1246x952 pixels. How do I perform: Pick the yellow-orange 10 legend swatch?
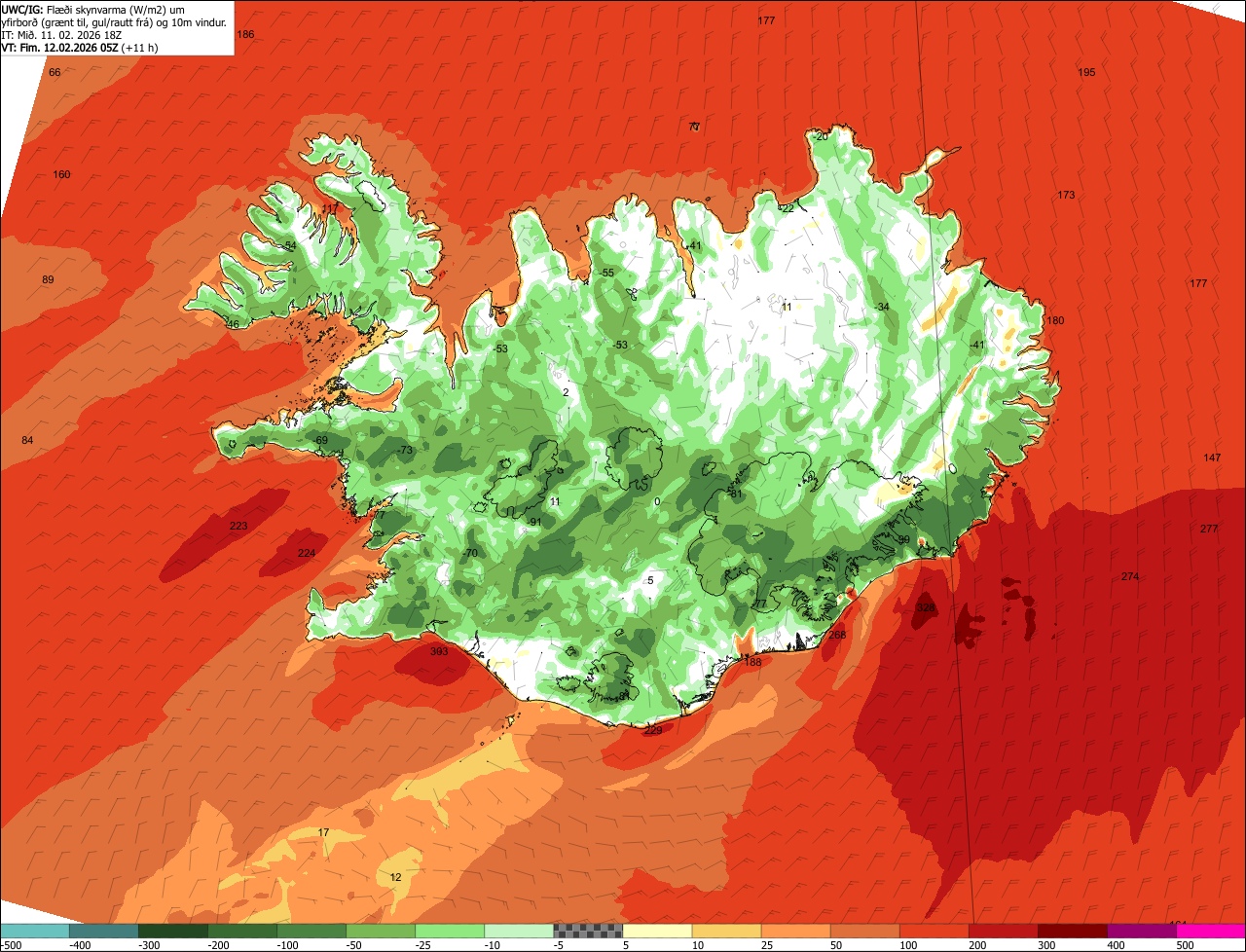pos(726,931)
